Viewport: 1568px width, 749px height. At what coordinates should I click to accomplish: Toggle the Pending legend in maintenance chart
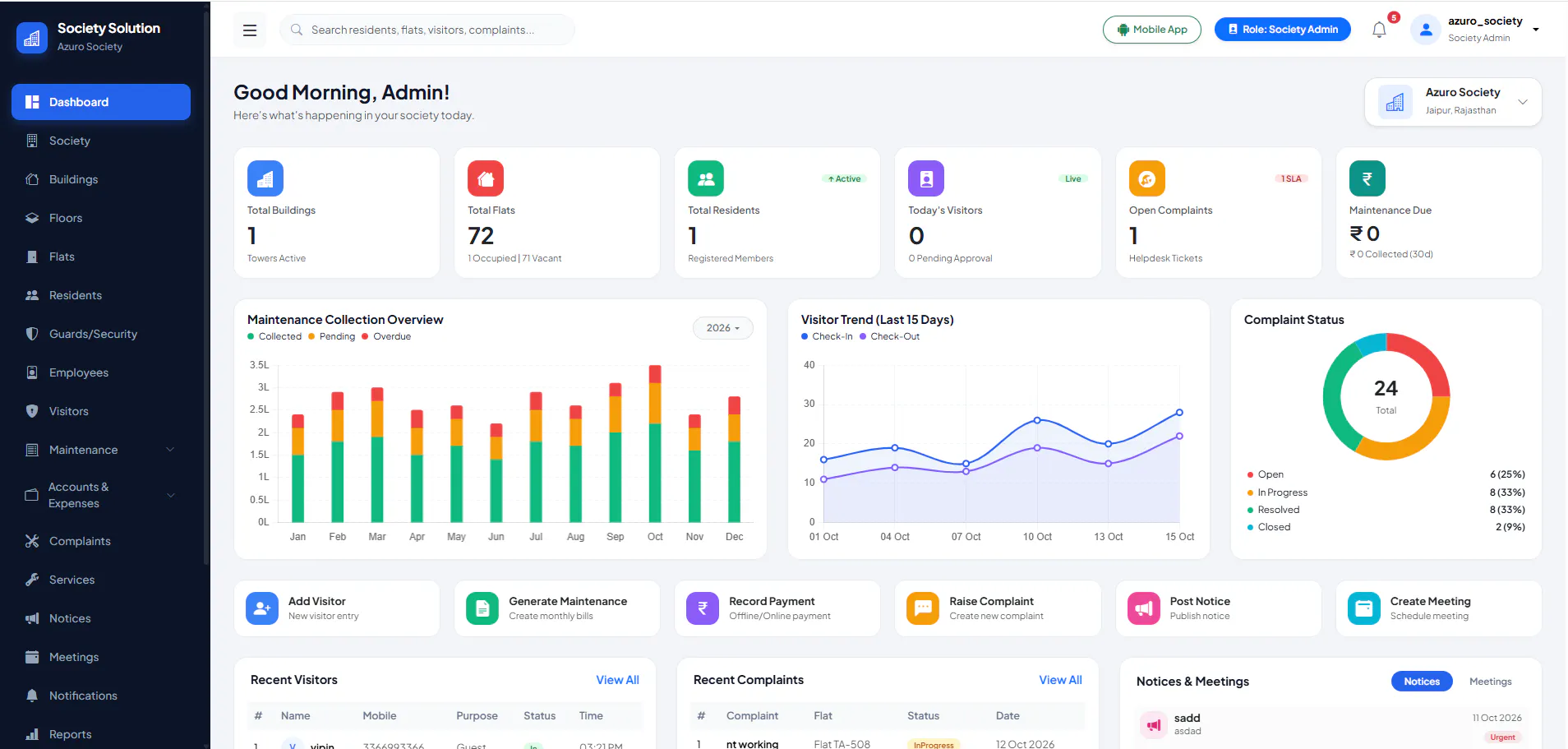(332, 336)
